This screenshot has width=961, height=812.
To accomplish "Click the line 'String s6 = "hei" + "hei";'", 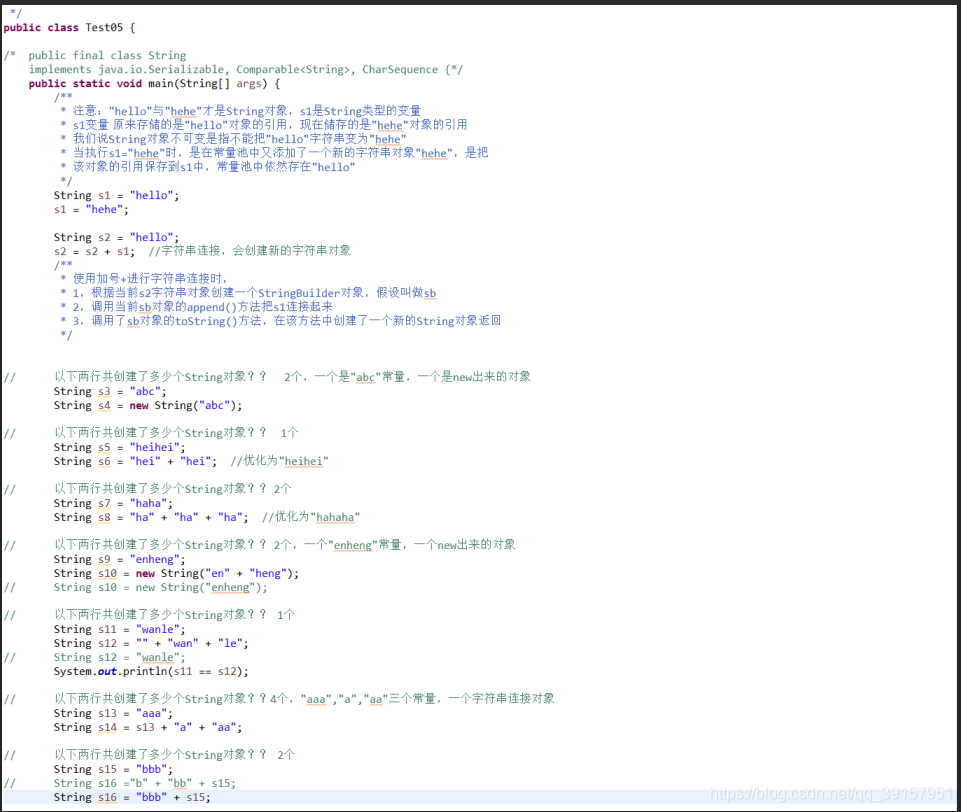I will coord(135,461).
